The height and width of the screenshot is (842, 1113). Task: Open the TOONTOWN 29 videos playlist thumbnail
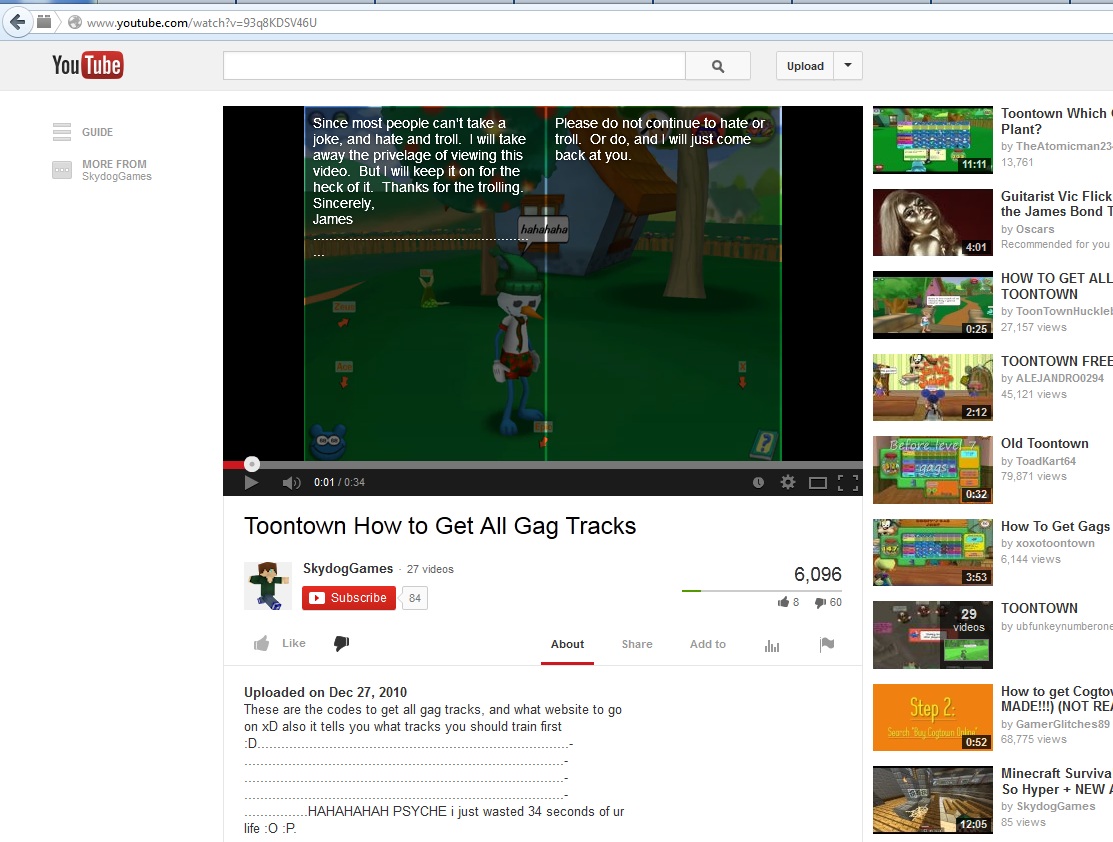[933, 635]
